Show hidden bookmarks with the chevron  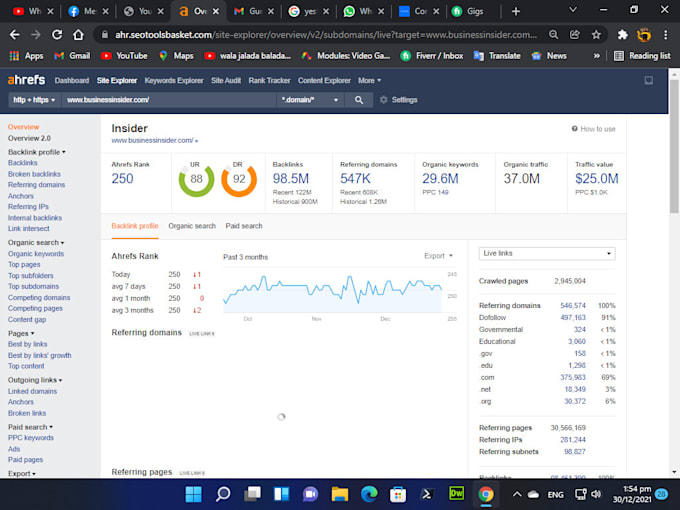click(x=597, y=56)
